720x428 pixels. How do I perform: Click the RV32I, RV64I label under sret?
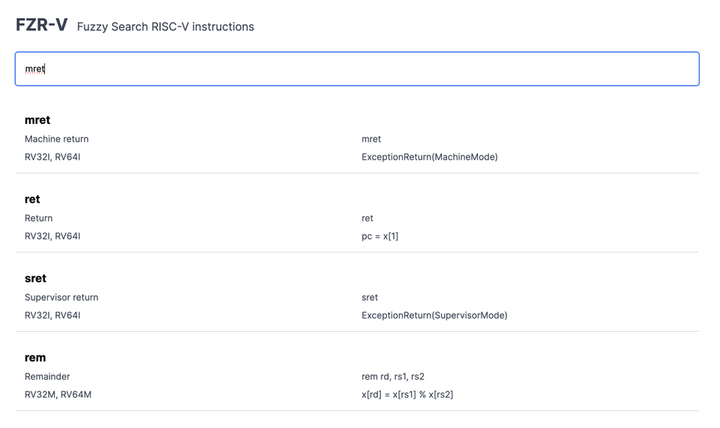click(52, 315)
